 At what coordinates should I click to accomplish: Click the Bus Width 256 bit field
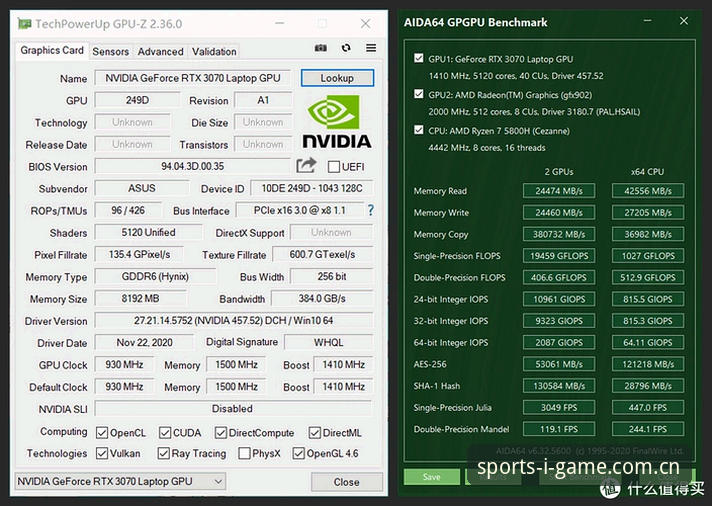332,277
